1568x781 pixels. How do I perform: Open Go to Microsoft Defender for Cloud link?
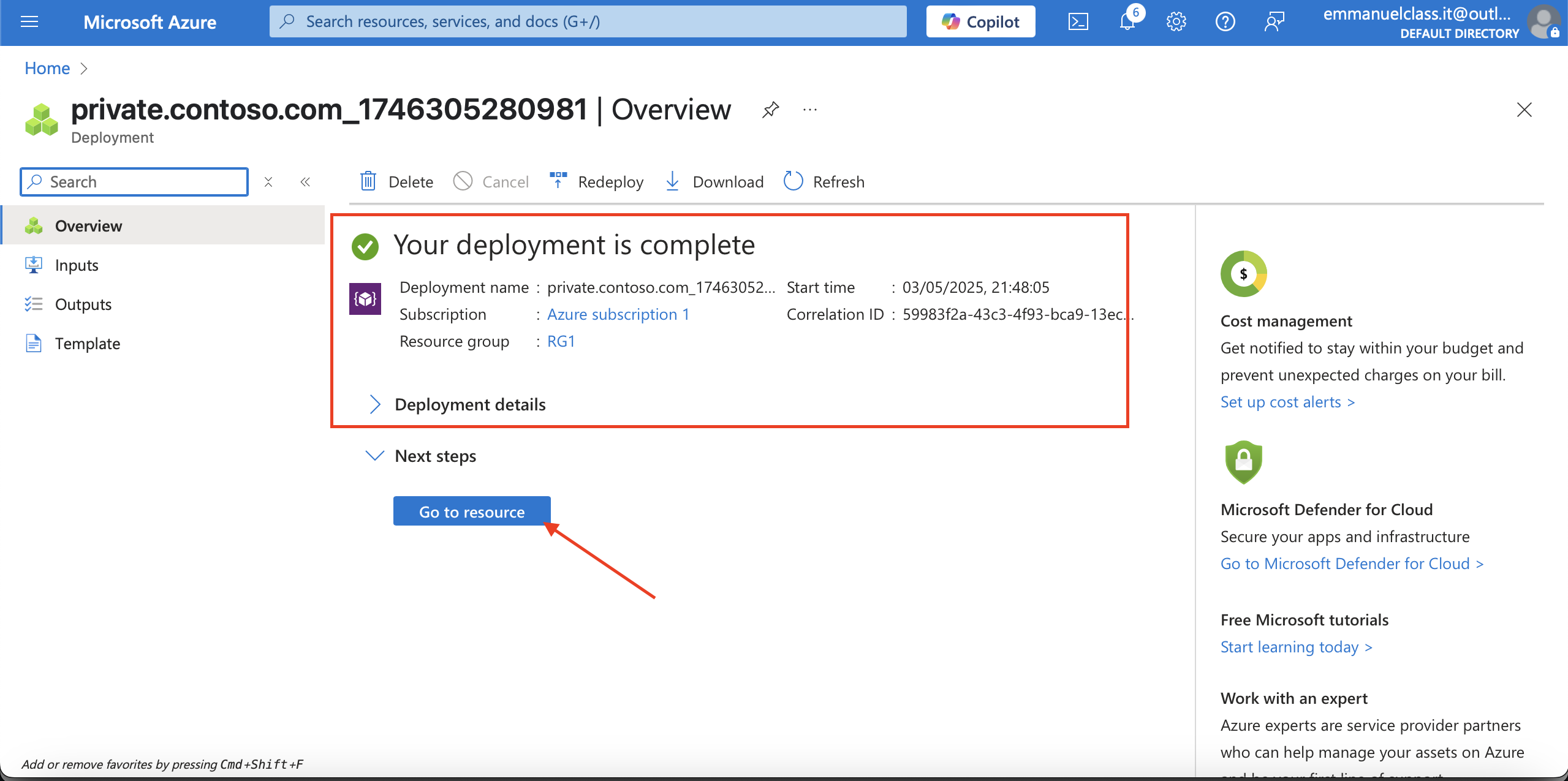pos(1352,564)
